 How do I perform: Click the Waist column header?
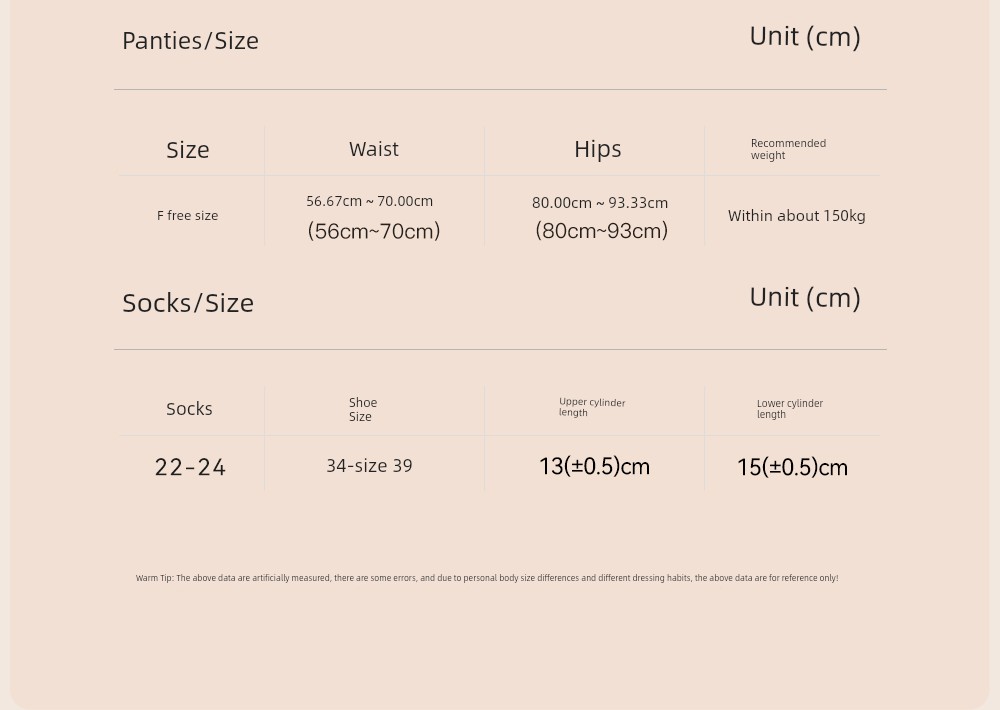pyautogui.click(x=374, y=149)
